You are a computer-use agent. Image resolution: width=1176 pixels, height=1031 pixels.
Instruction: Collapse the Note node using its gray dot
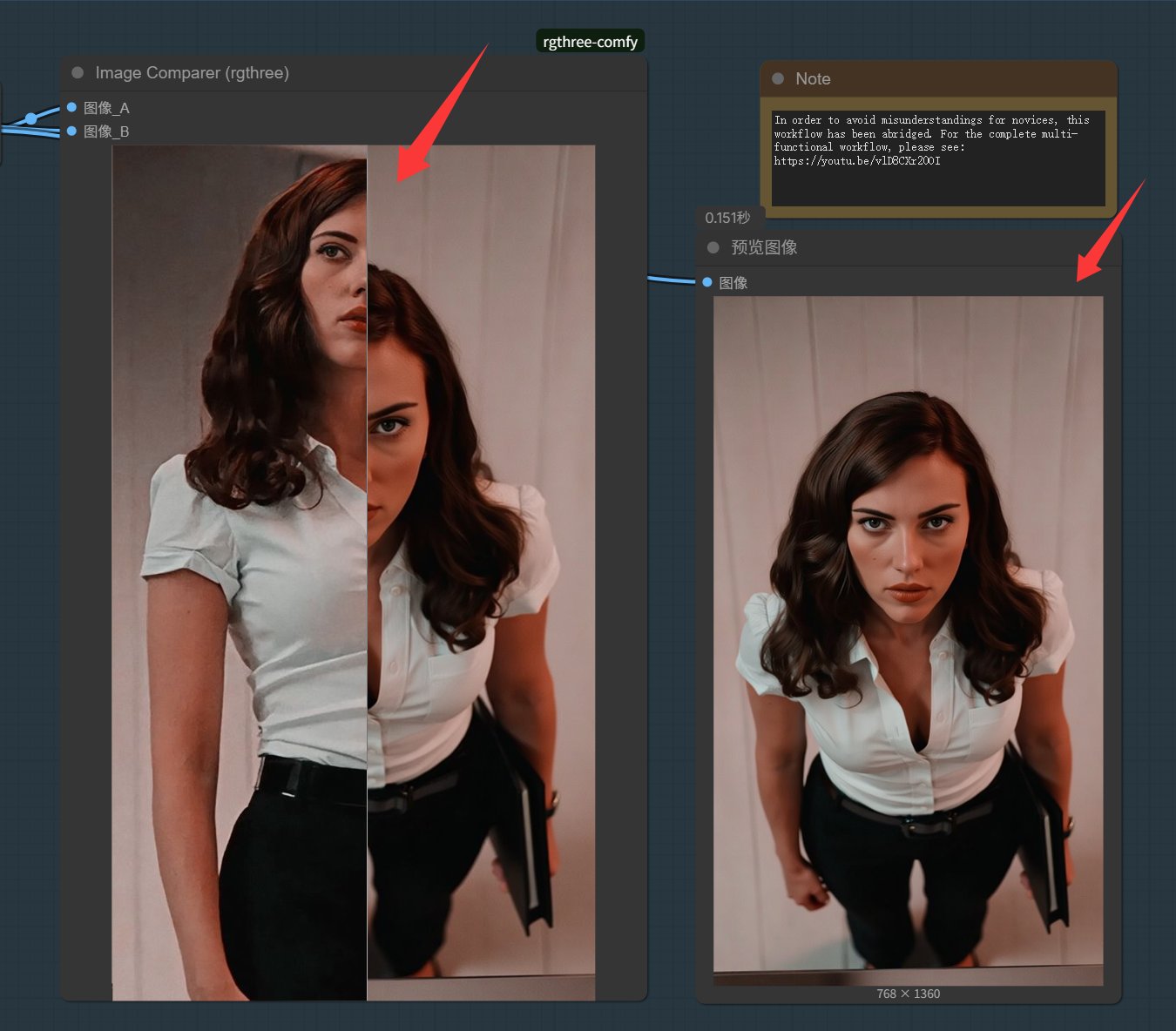point(778,79)
